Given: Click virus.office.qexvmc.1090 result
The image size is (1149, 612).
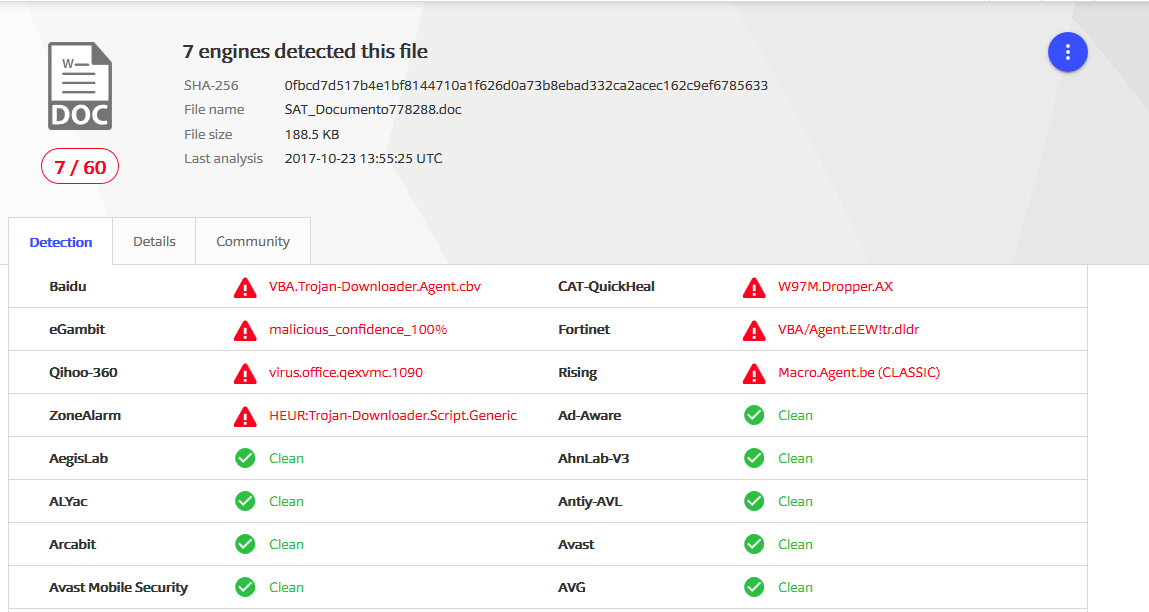Looking at the screenshot, I should (346, 372).
